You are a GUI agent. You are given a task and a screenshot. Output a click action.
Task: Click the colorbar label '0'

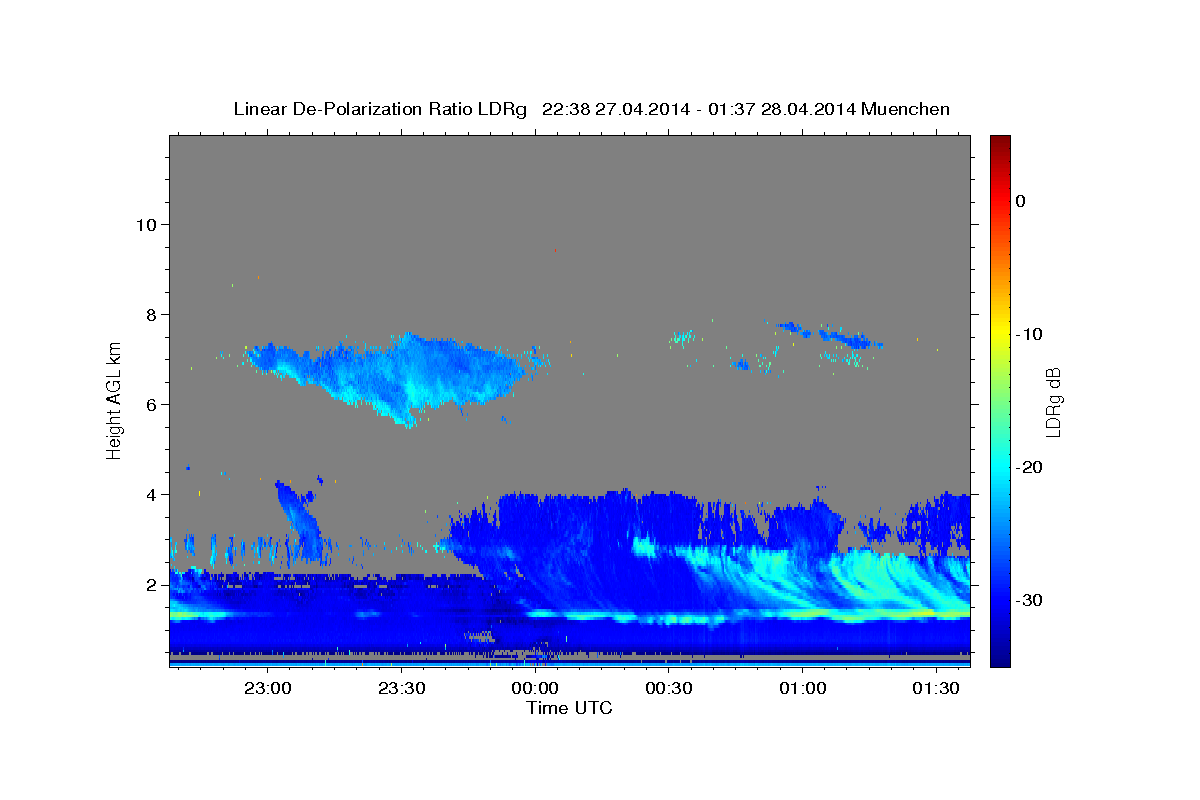[1021, 201]
